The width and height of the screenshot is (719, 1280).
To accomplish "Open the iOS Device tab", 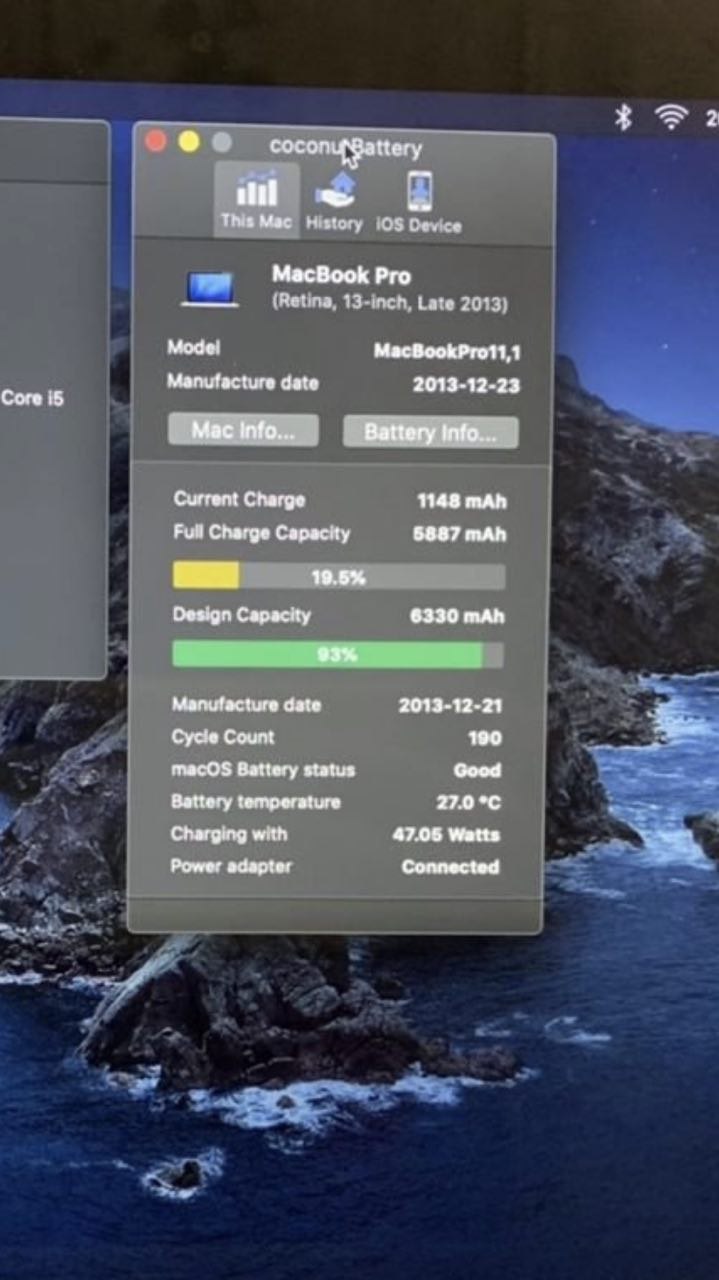I will [419, 202].
